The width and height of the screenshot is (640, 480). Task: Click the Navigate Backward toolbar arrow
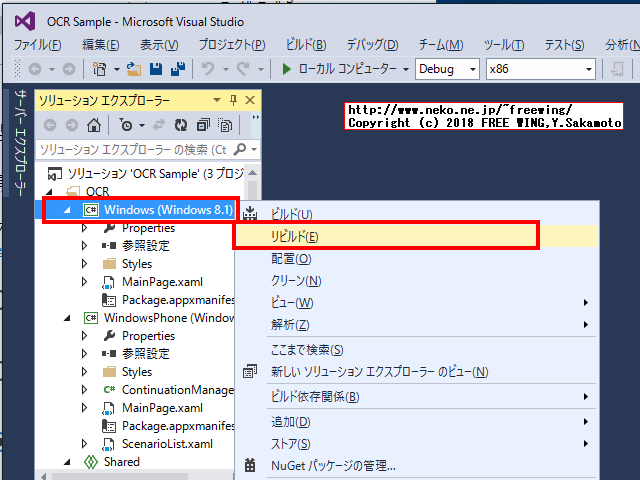point(35,69)
